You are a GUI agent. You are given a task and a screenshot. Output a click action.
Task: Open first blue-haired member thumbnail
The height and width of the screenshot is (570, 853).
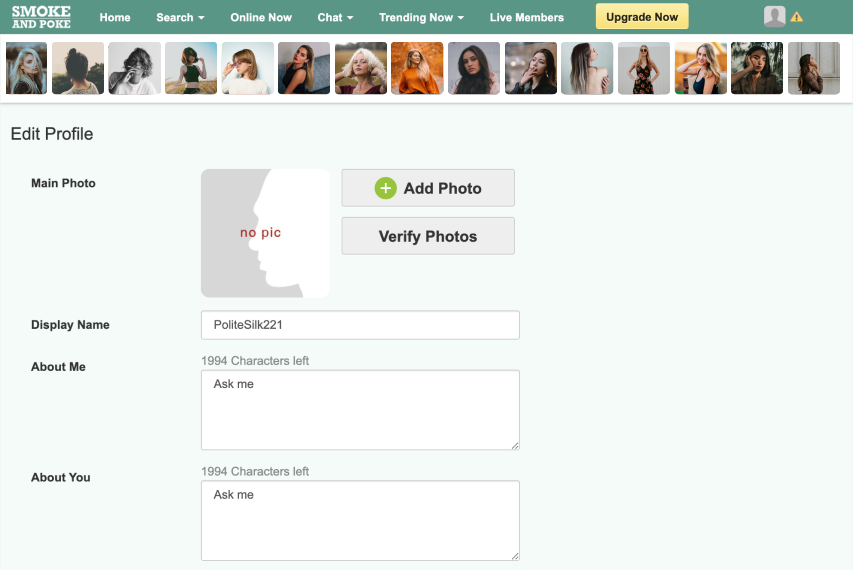[27, 68]
